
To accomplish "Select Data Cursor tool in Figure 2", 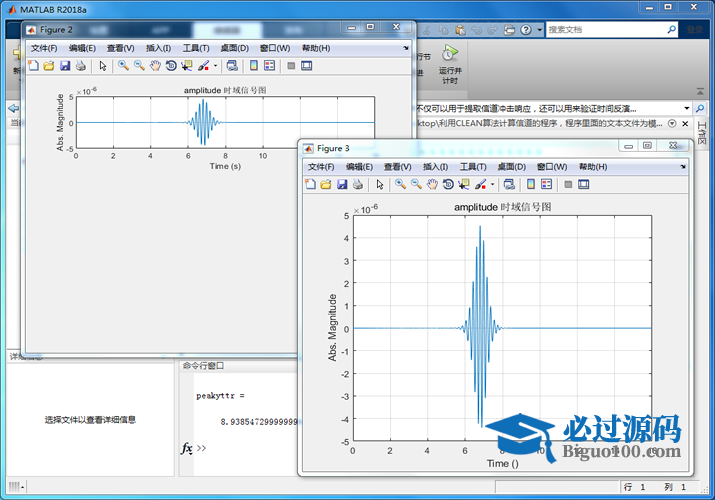I will (187, 66).
